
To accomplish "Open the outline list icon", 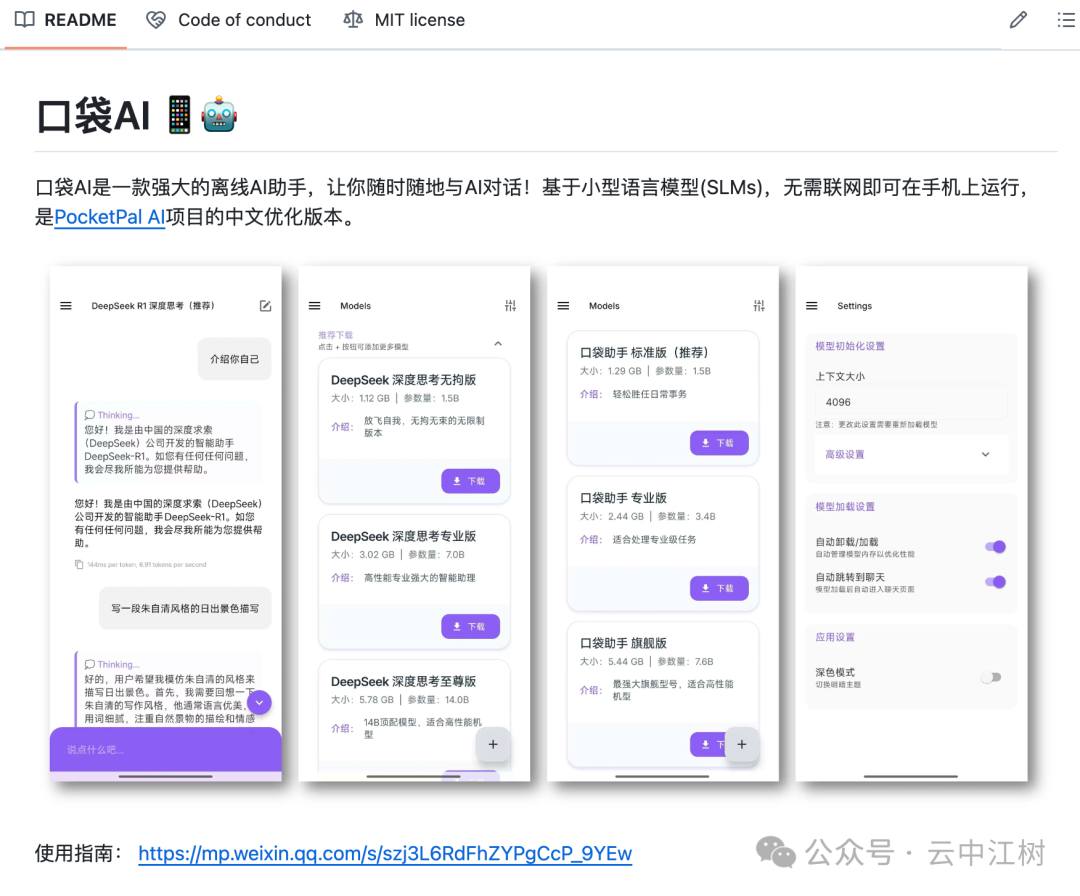I will coord(1066,20).
